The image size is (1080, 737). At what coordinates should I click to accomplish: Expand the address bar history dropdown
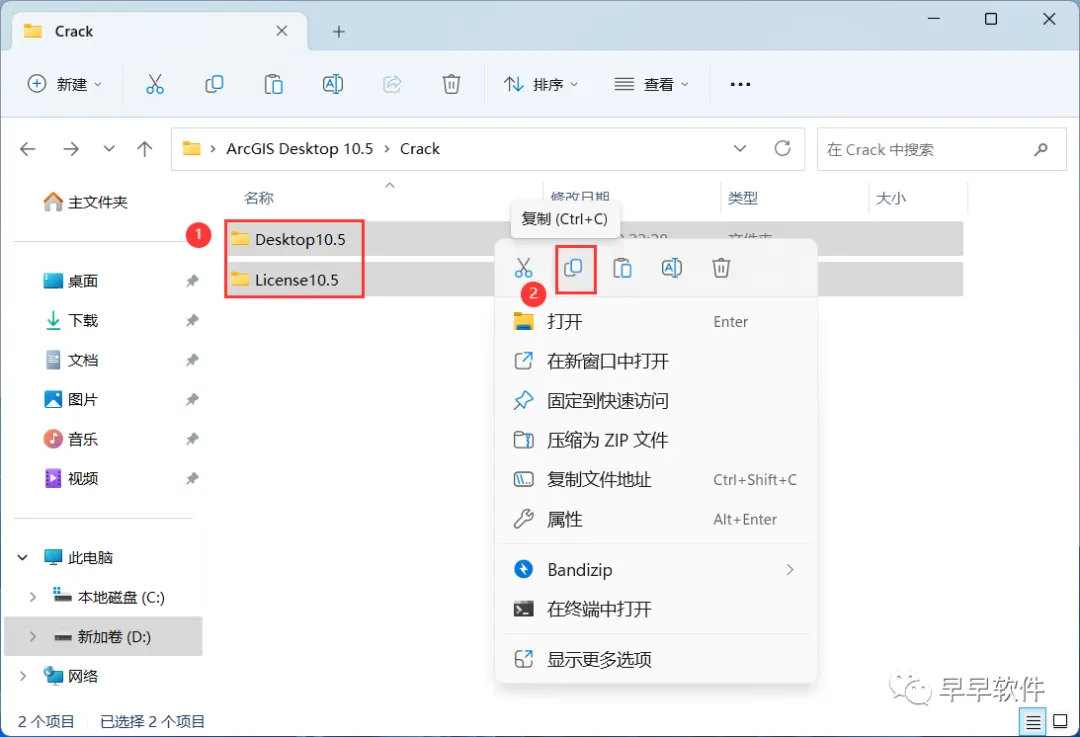[x=740, y=149]
